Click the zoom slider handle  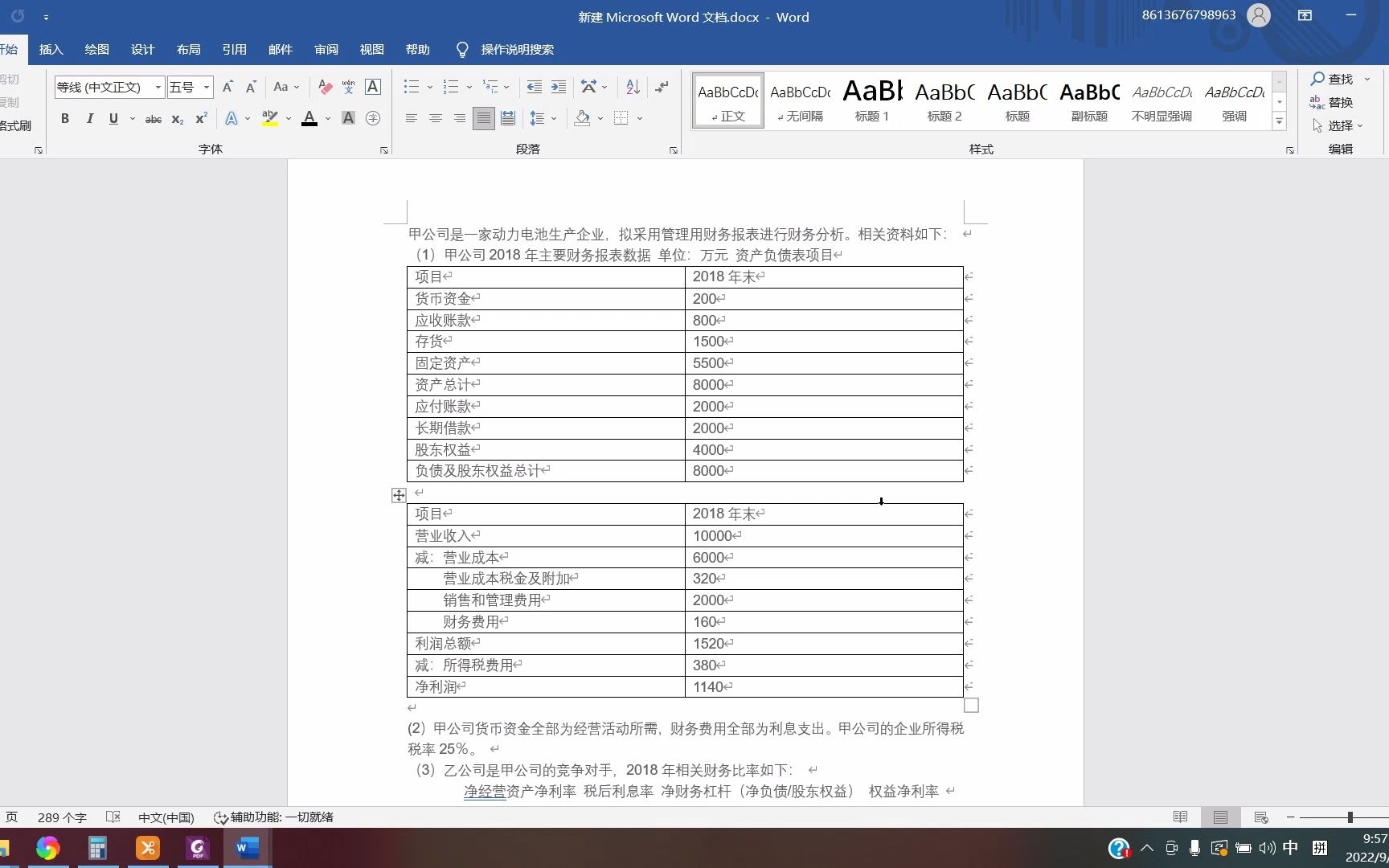pos(1350,817)
